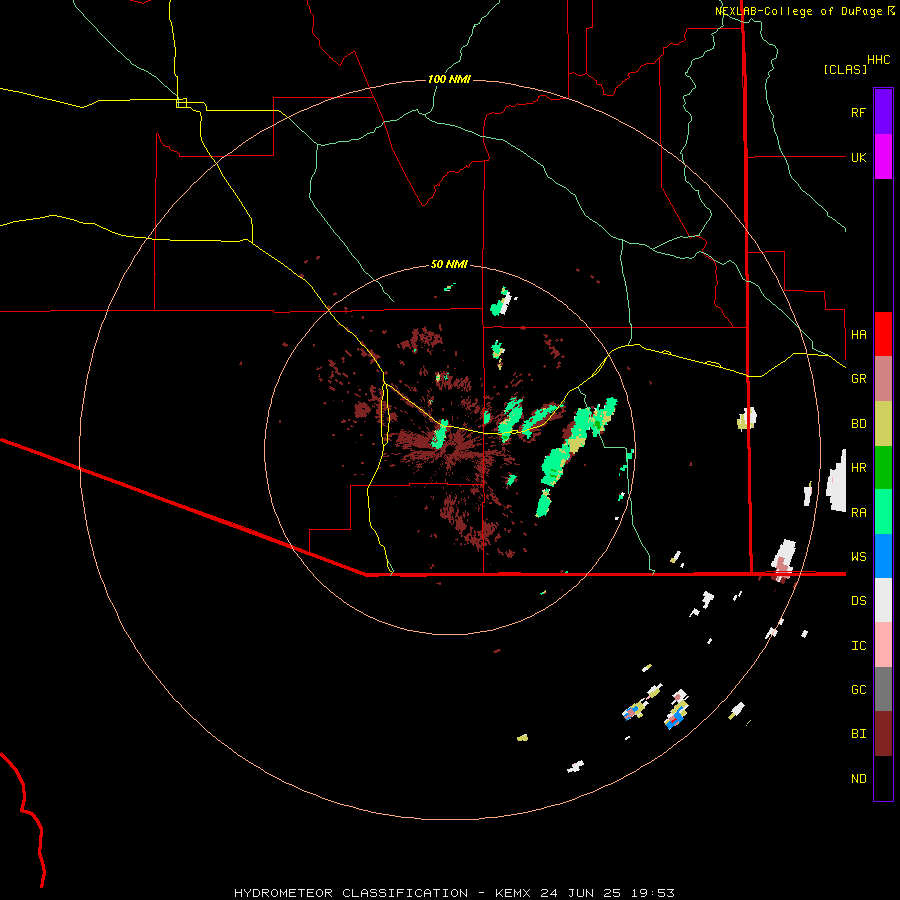The height and width of the screenshot is (900, 900).
Task: Click the RF purple legend swatch
Action: (883, 112)
